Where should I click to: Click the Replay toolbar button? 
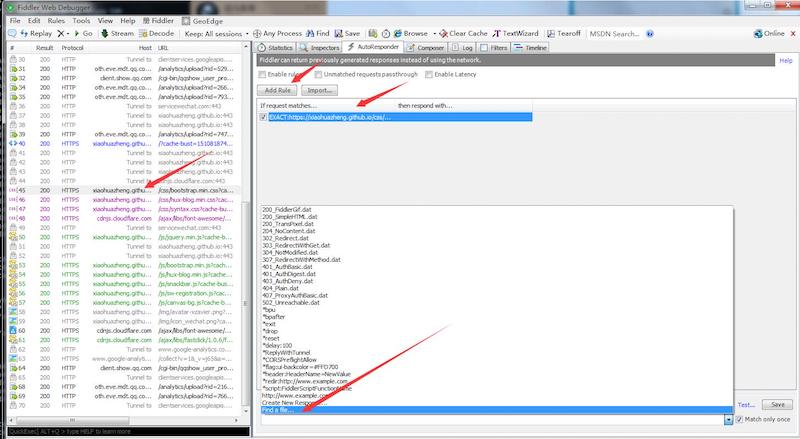click(36, 33)
